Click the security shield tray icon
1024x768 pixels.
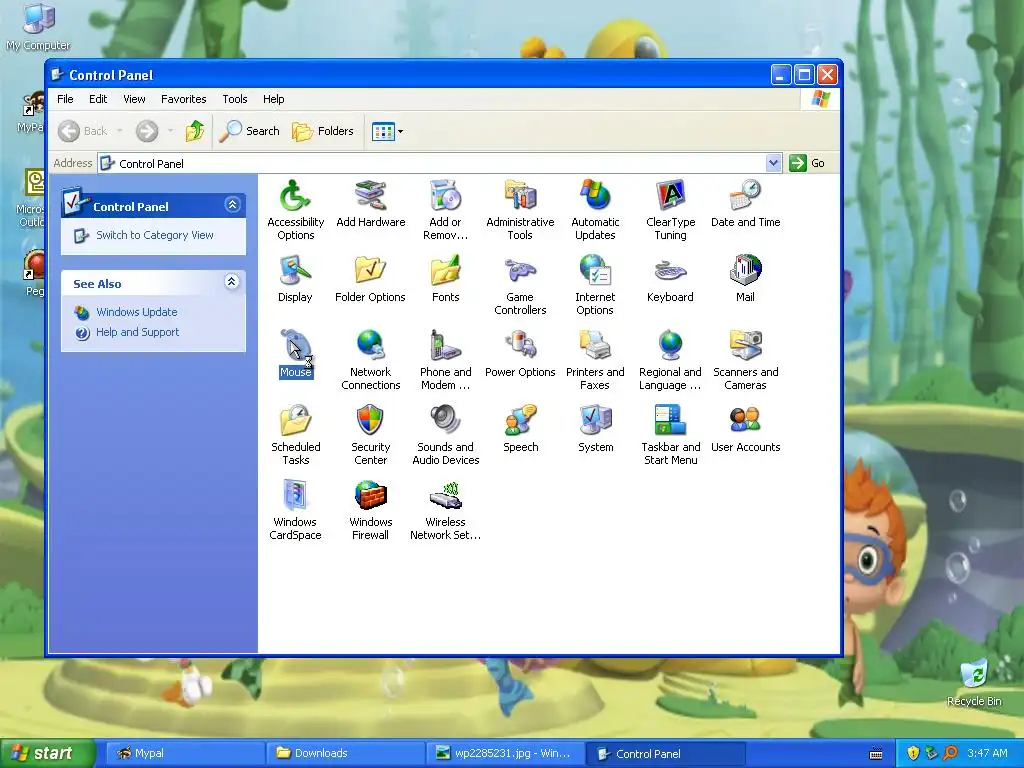tap(913, 753)
